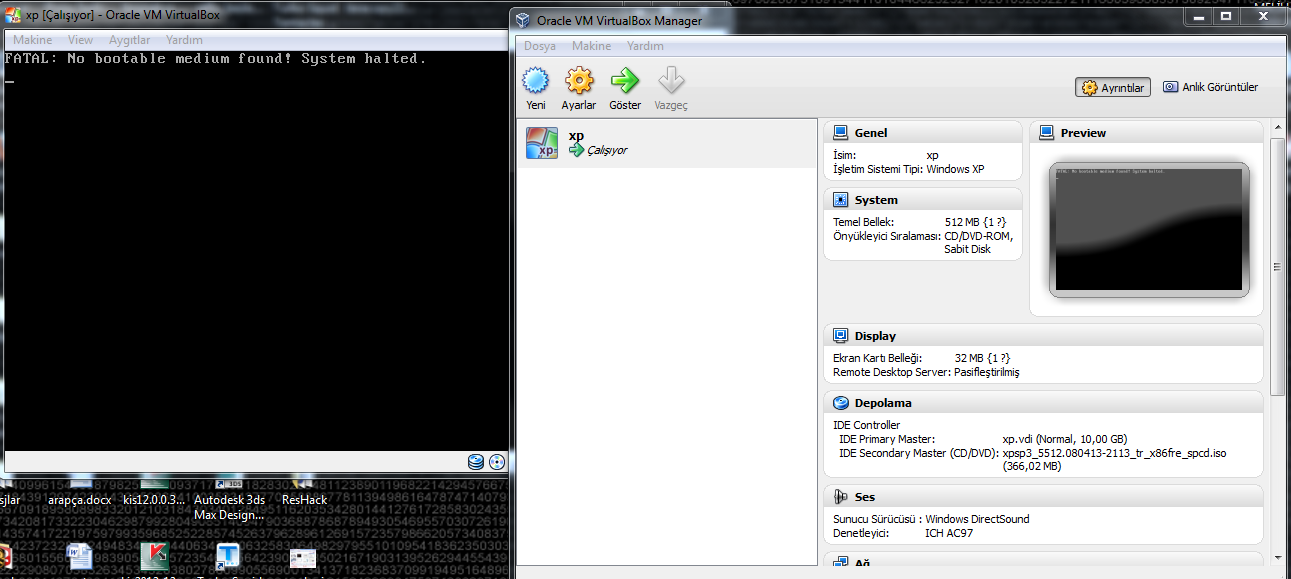Click the Ses speaker icon
The height and width of the screenshot is (579, 1291).
tap(841, 497)
